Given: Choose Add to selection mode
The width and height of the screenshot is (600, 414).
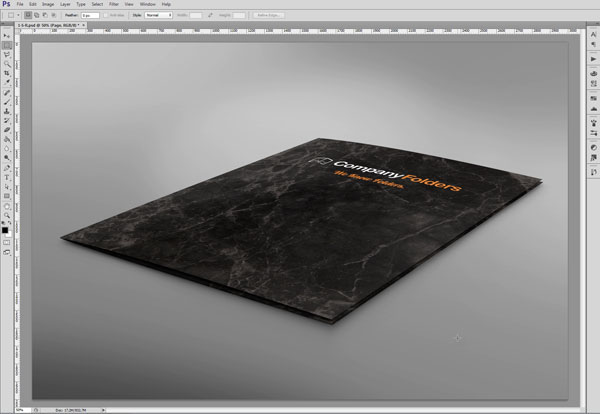Looking at the screenshot, I should point(37,15).
